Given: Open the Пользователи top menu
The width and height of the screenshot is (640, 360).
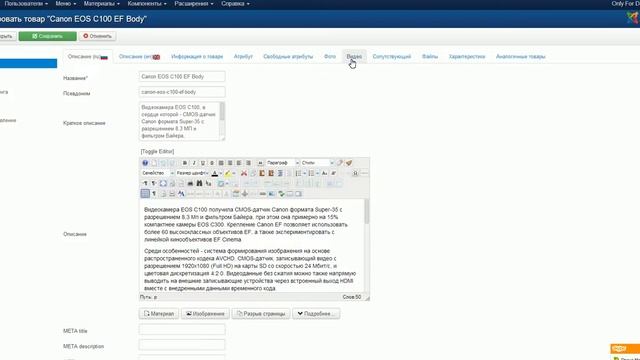Looking at the screenshot, I should pos(26,4).
